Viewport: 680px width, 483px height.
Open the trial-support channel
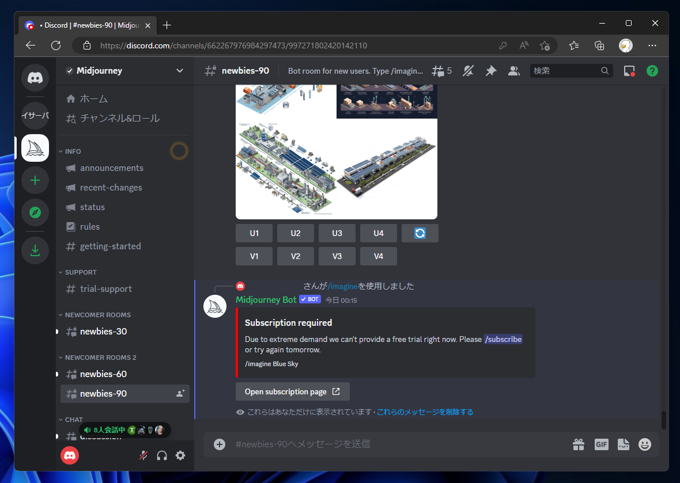125,289
